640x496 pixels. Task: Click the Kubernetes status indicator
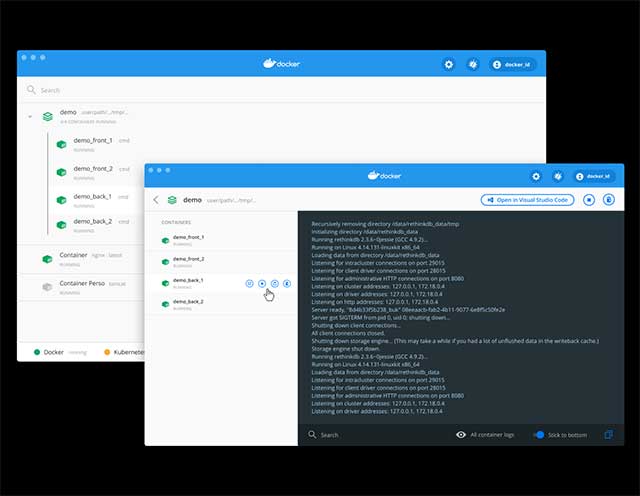click(124, 352)
